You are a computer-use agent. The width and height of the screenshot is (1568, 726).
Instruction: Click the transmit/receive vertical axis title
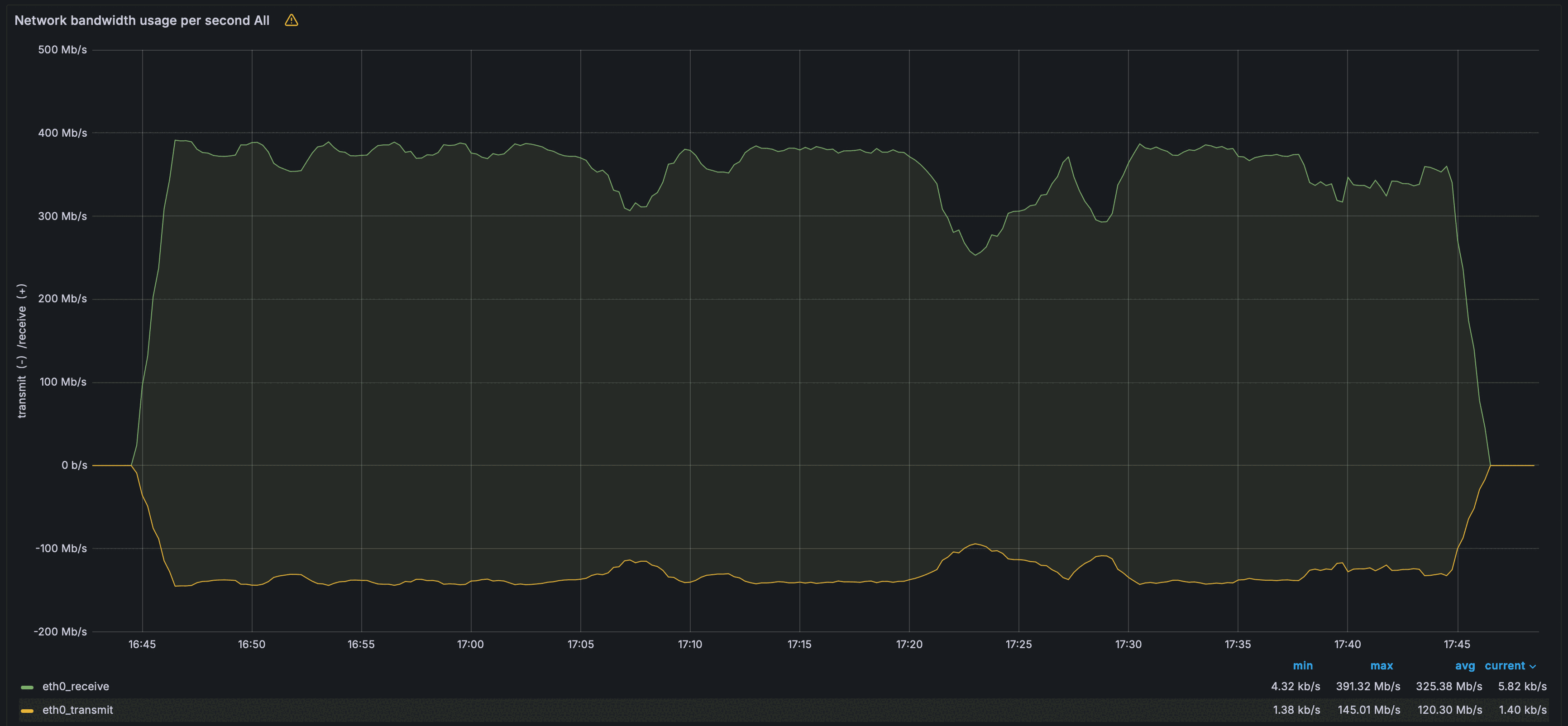22,350
